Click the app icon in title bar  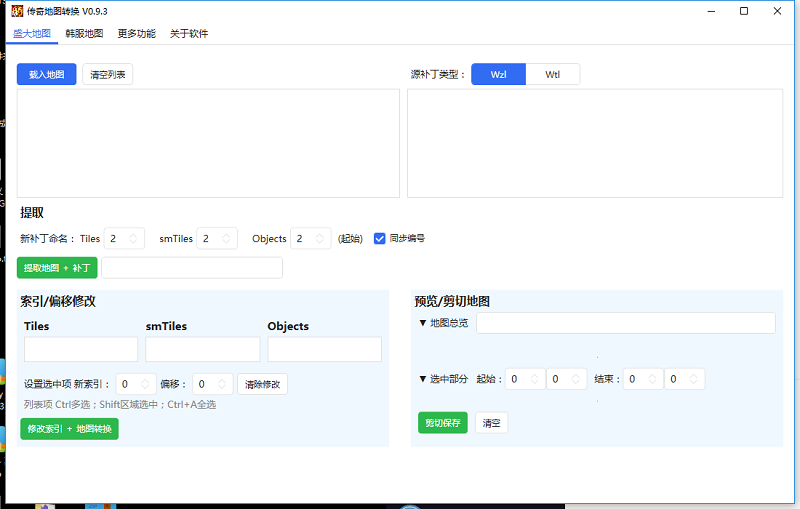coord(17,11)
